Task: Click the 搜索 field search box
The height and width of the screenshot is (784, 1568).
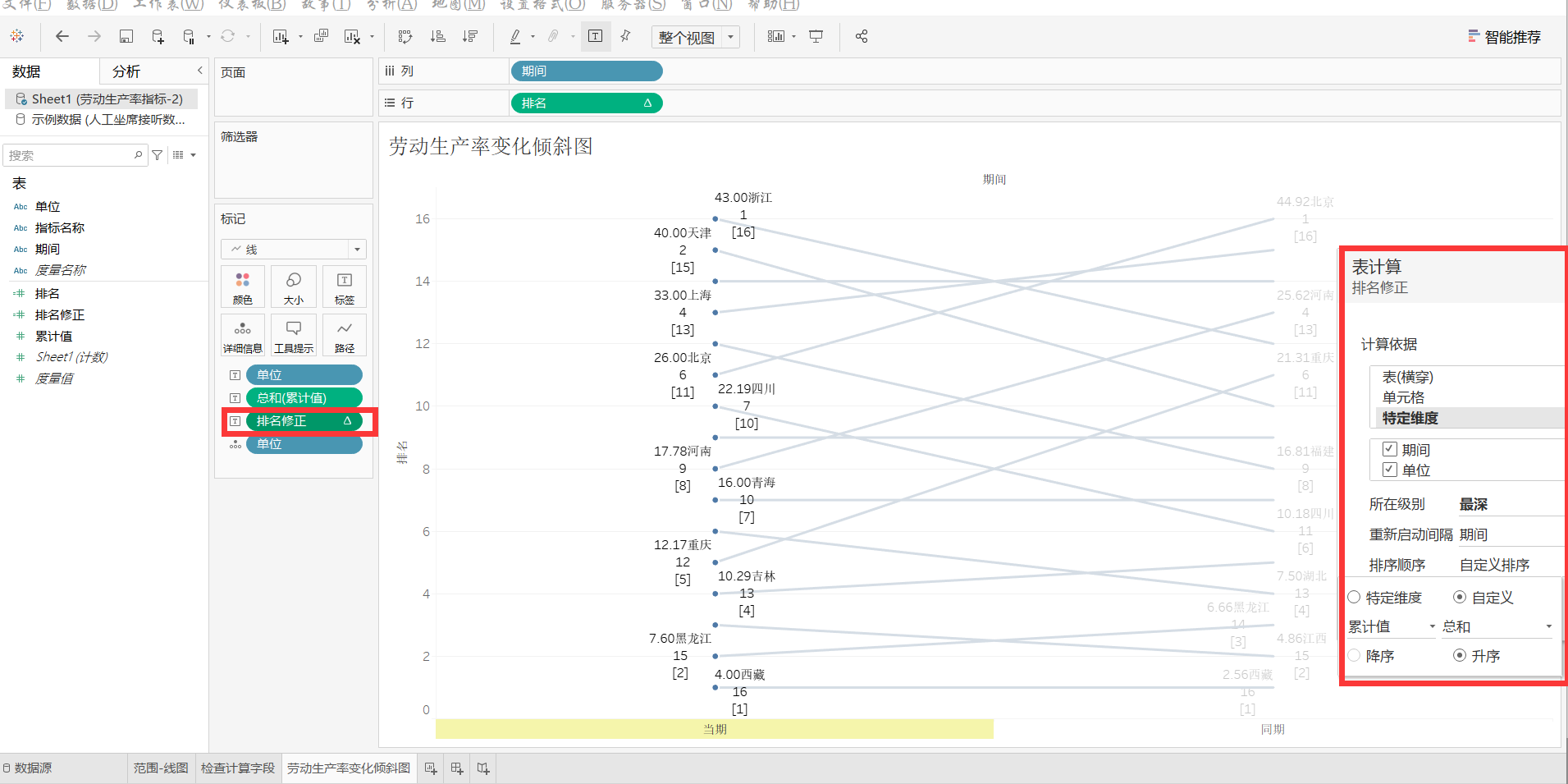Action: click(75, 155)
